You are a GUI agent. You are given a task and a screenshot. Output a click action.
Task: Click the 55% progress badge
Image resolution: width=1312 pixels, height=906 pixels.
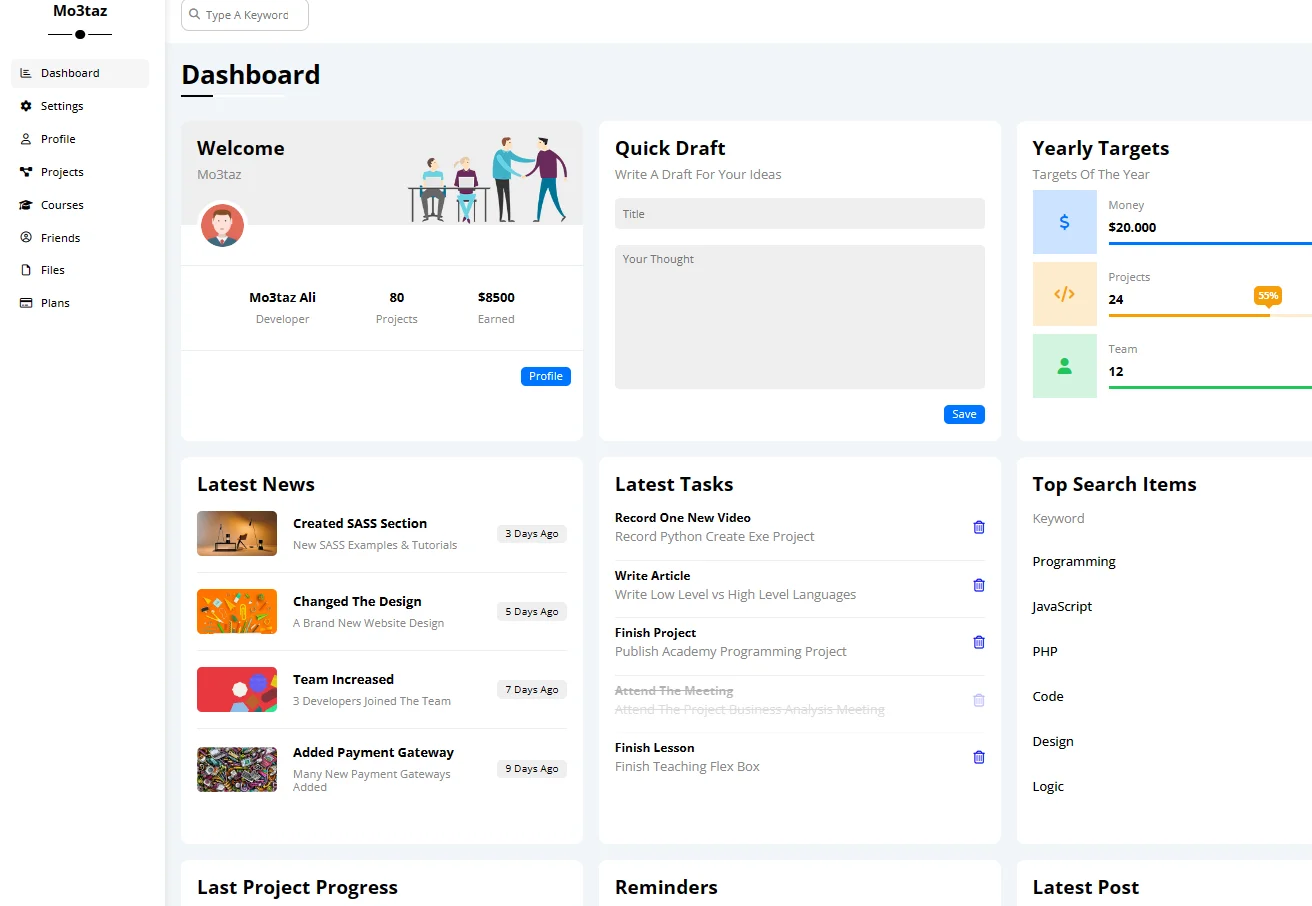click(1268, 296)
